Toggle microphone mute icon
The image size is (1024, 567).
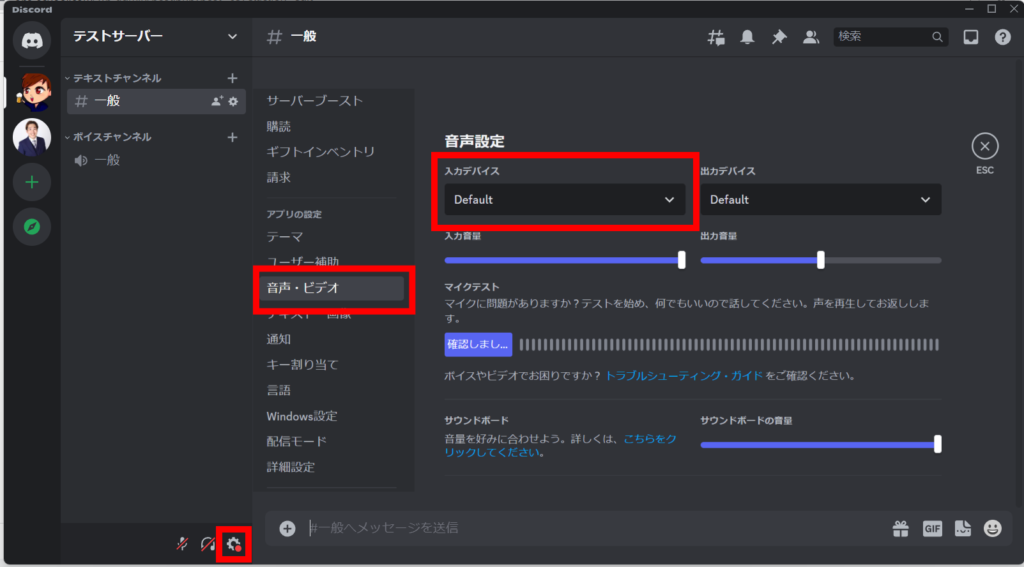(x=183, y=543)
